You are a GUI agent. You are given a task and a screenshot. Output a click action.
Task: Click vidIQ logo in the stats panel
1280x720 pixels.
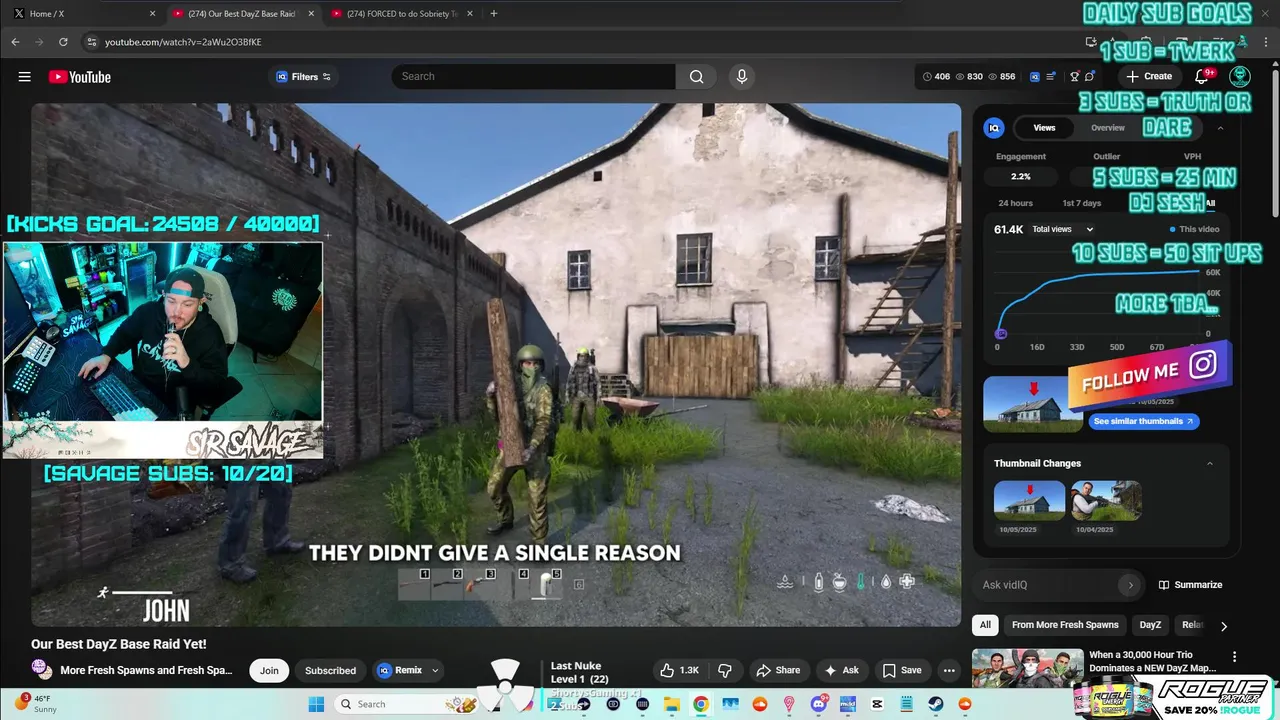pyautogui.click(x=994, y=128)
